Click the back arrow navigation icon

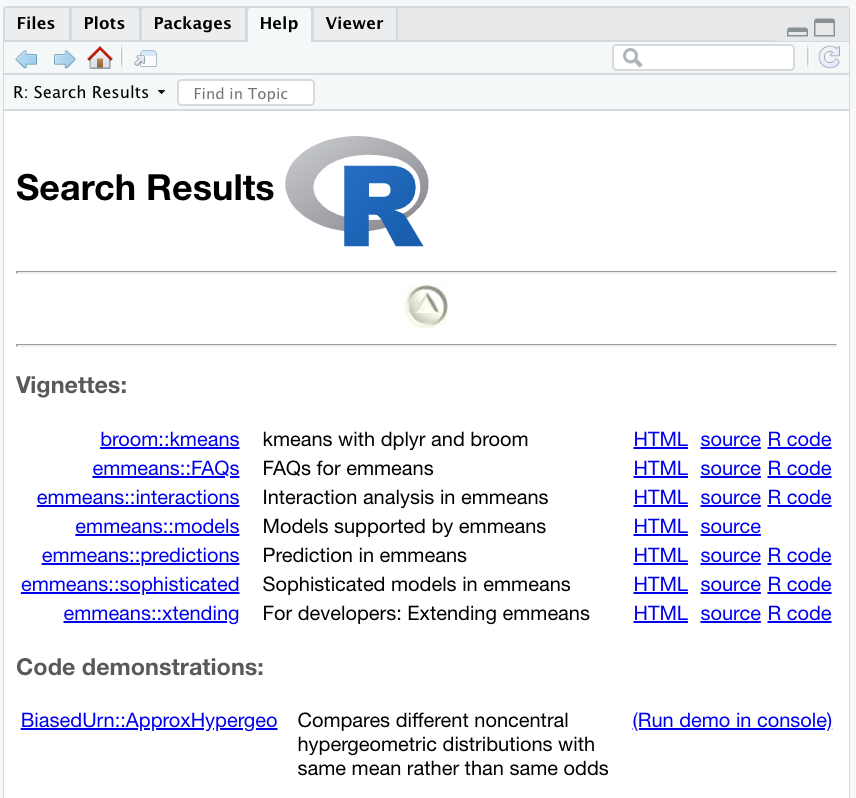click(26, 59)
